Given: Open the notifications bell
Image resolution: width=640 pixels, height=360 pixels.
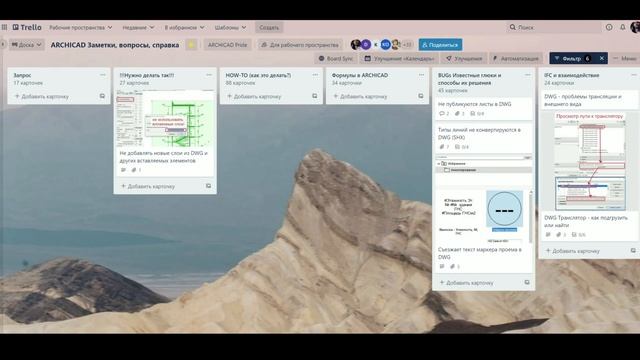Looking at the screenshot, I should coord(622,27).
